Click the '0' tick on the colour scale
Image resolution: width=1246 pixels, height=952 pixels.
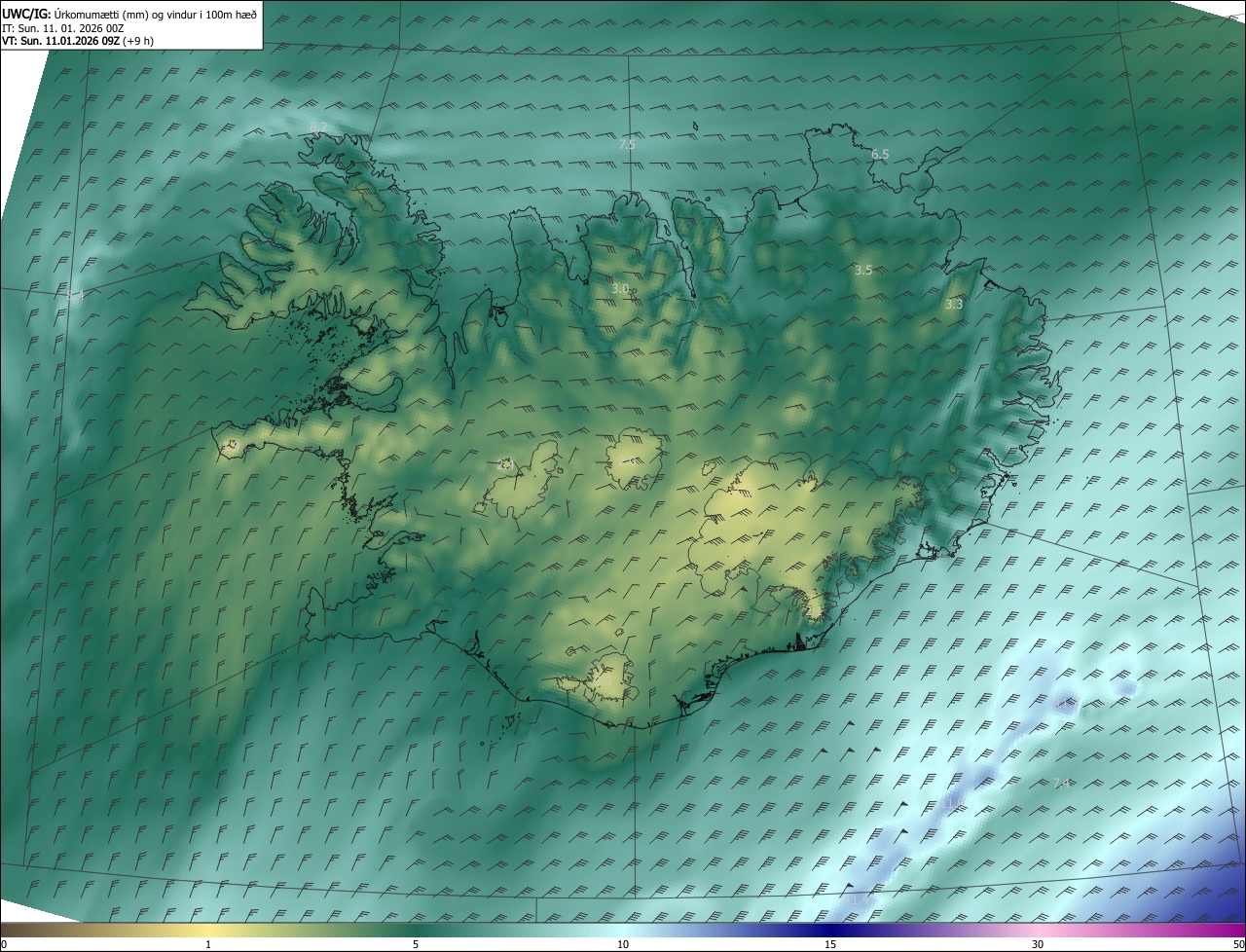coord(4,944)
